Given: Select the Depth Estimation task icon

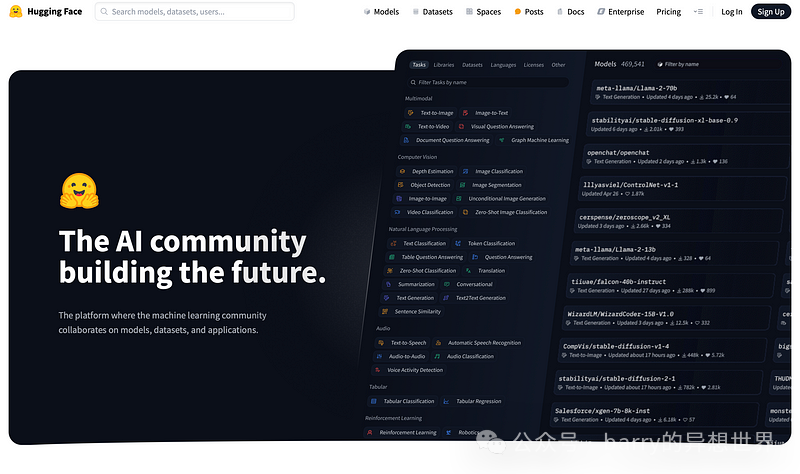Looking at the screenshot, I should (x=403, y=171).
